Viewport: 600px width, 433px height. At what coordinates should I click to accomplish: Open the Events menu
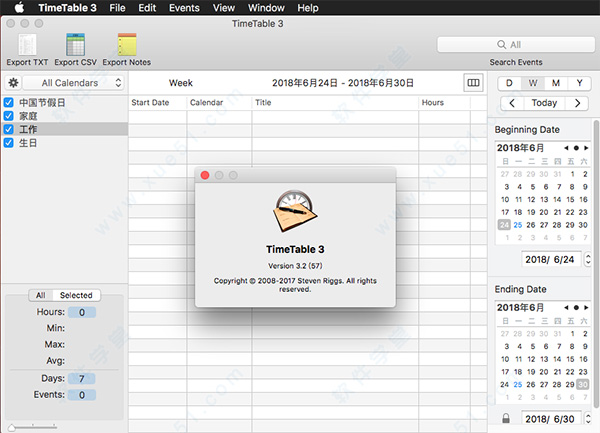(184, 8)
